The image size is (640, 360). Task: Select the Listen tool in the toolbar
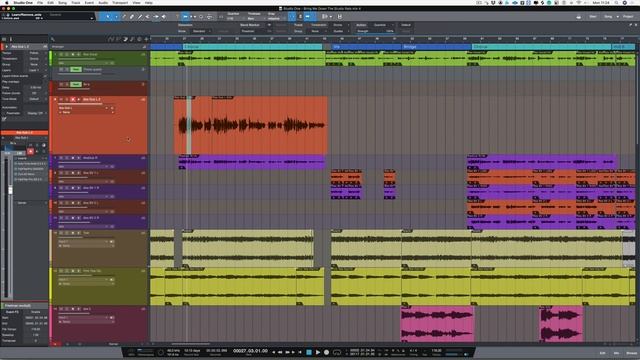[x=164, y=17]
